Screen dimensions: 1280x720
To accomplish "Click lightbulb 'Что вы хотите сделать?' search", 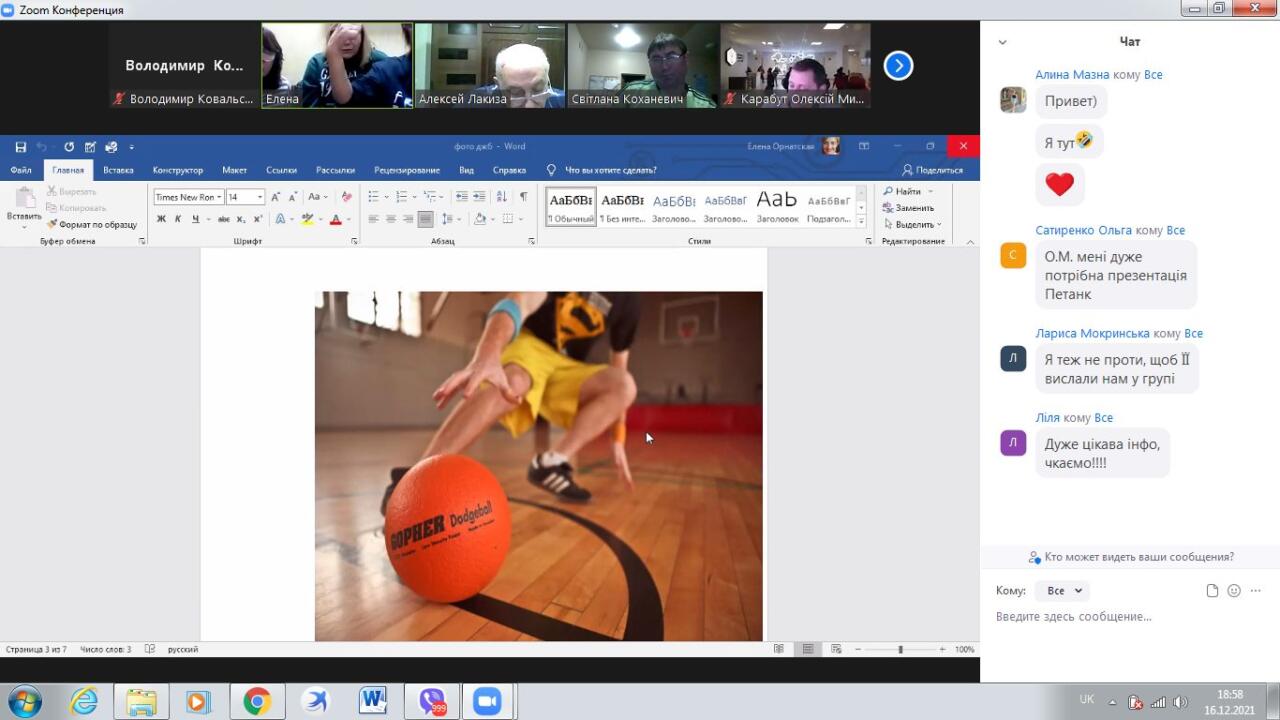I will 601,170.
